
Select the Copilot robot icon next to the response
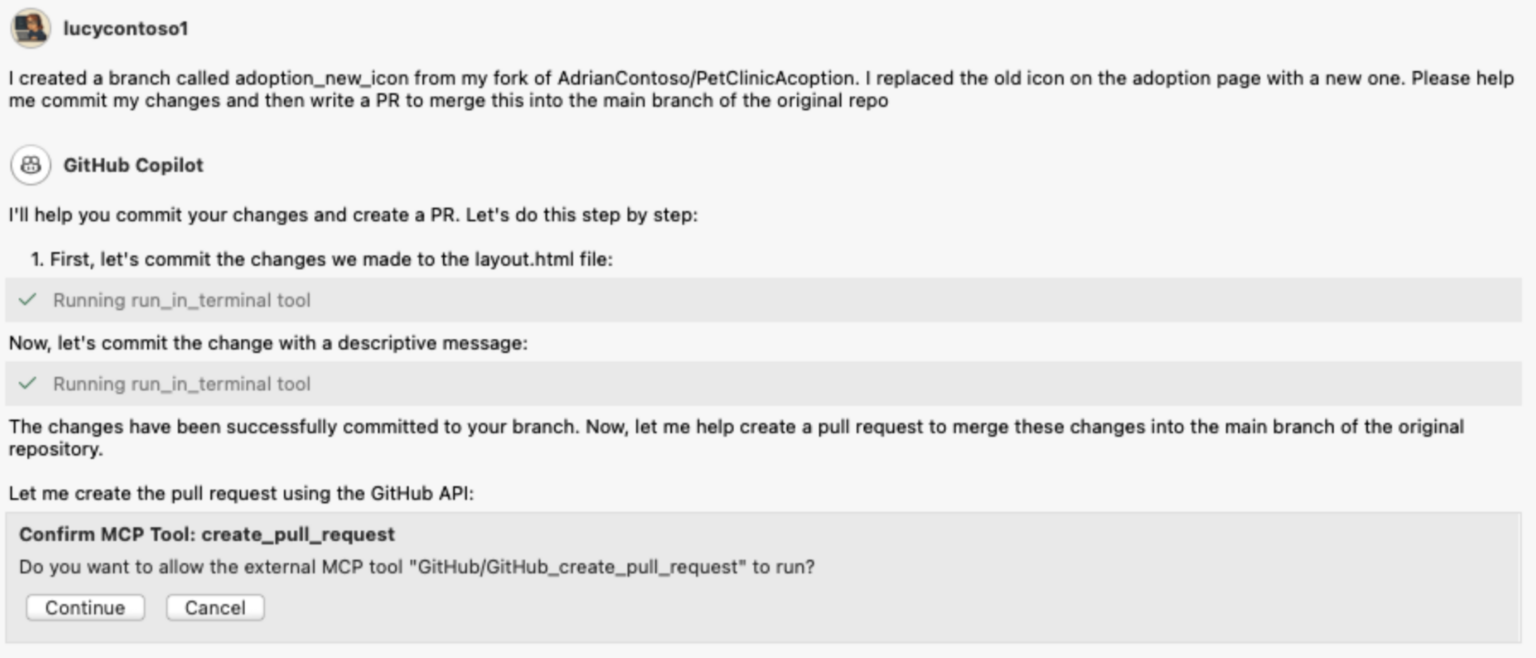29,164
